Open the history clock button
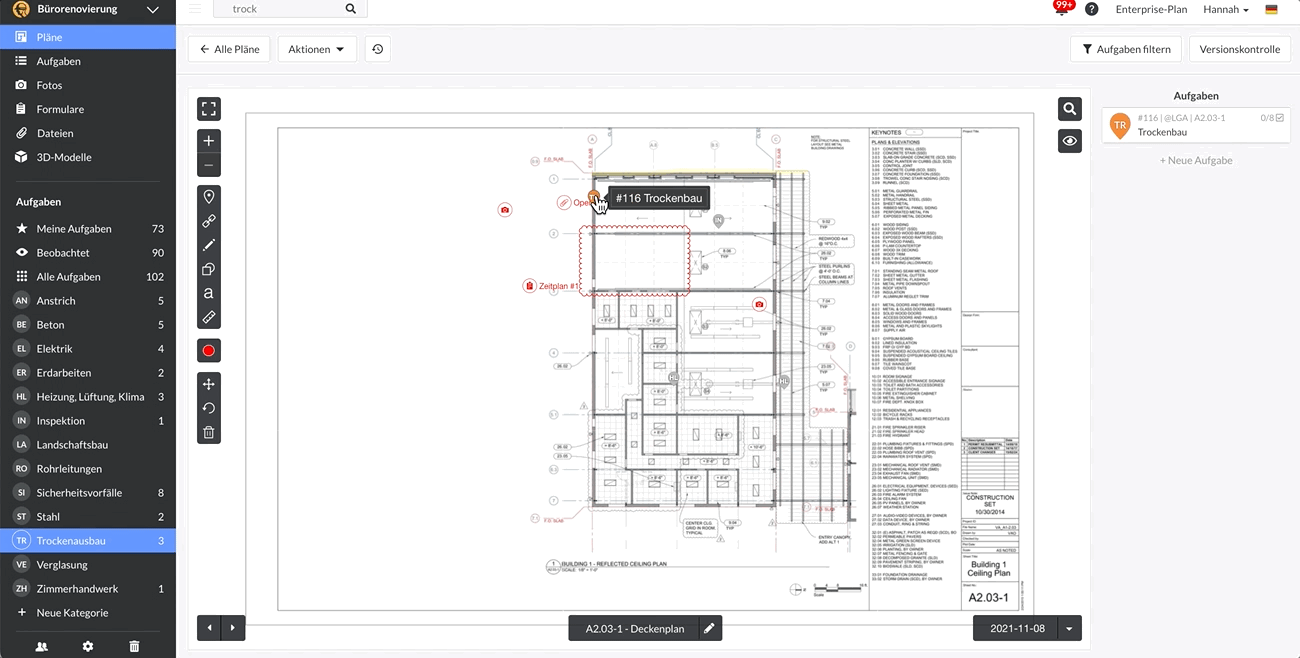 point(377,49)
